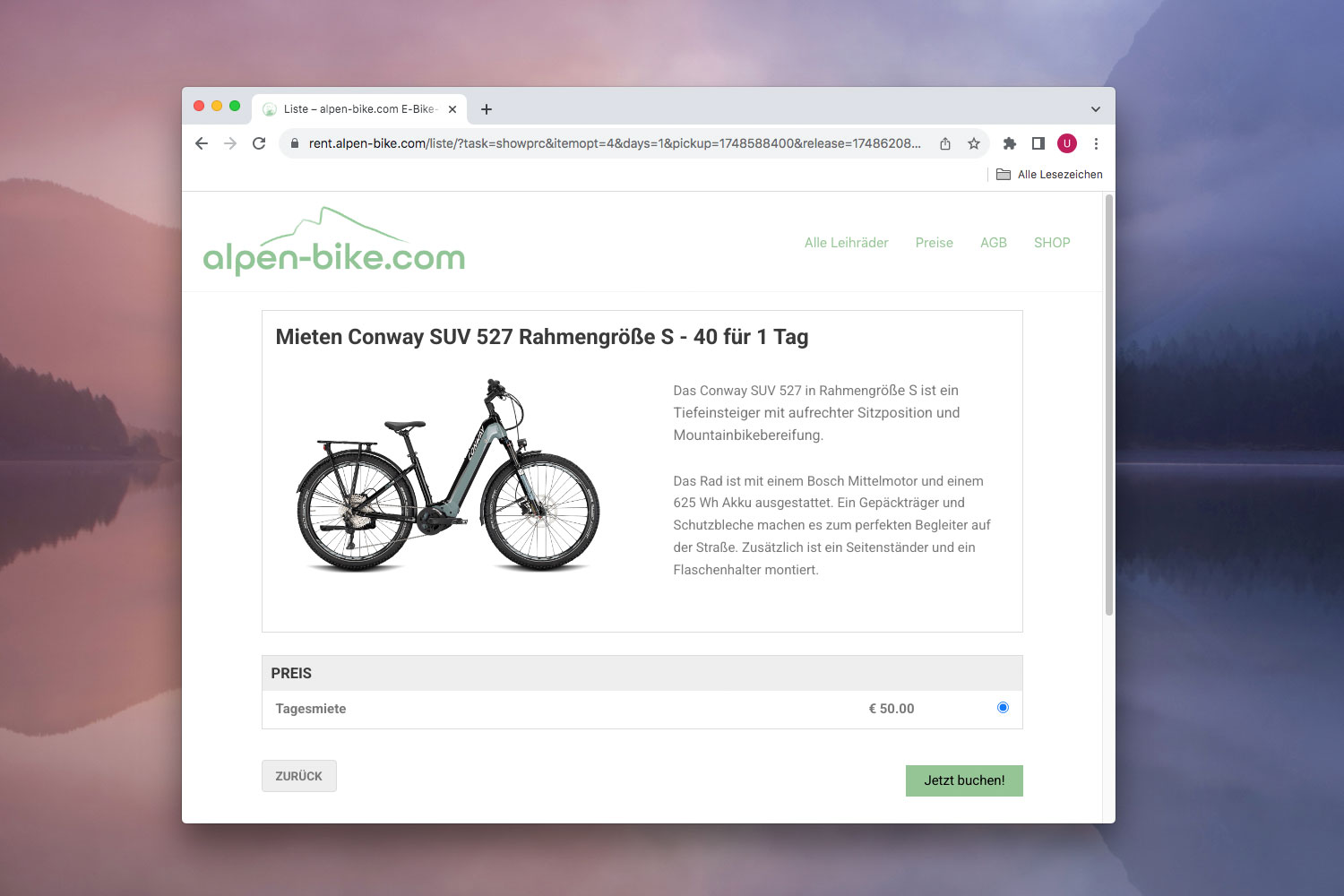Open the Chrome three-dot menu
Screen dimensions: 1344x896
coord(1096,143)
